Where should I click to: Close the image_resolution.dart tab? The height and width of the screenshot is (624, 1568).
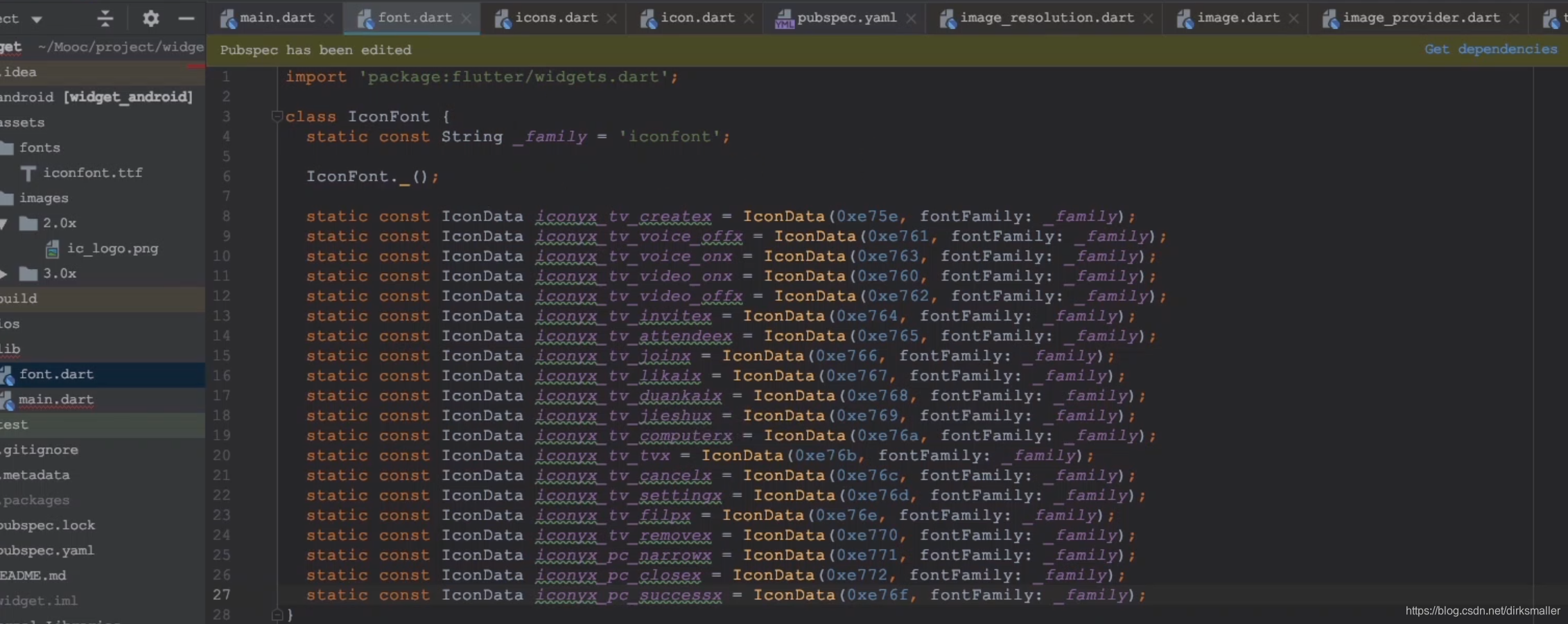1148,19
